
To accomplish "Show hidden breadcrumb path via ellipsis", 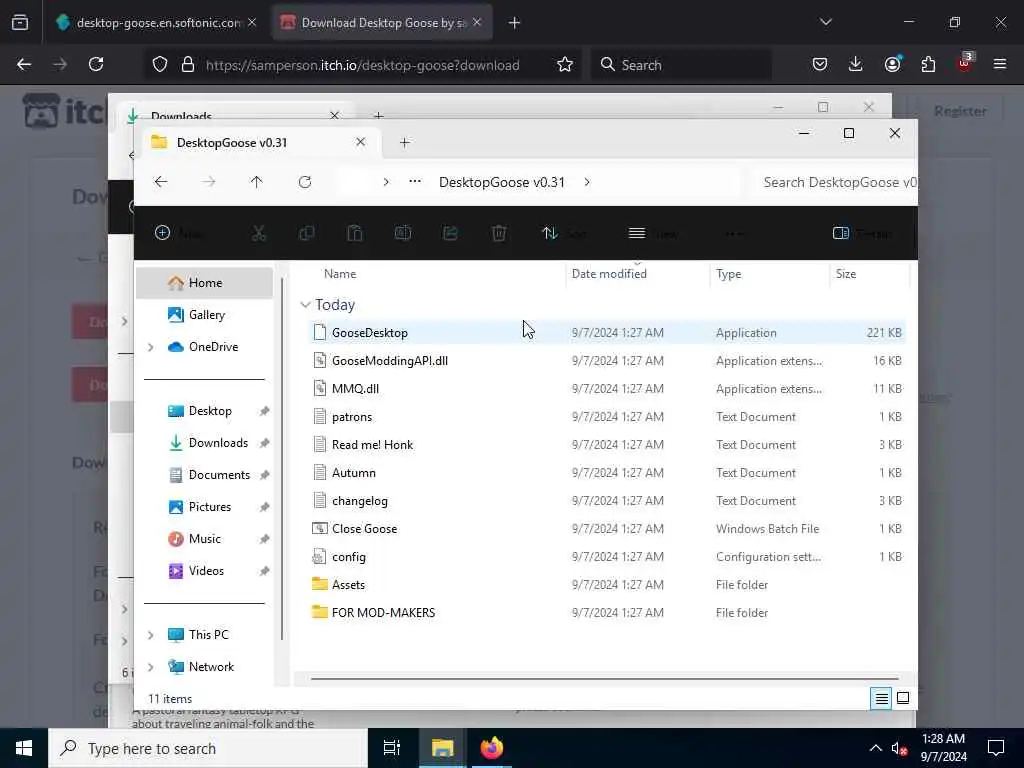I will (415, 182).
